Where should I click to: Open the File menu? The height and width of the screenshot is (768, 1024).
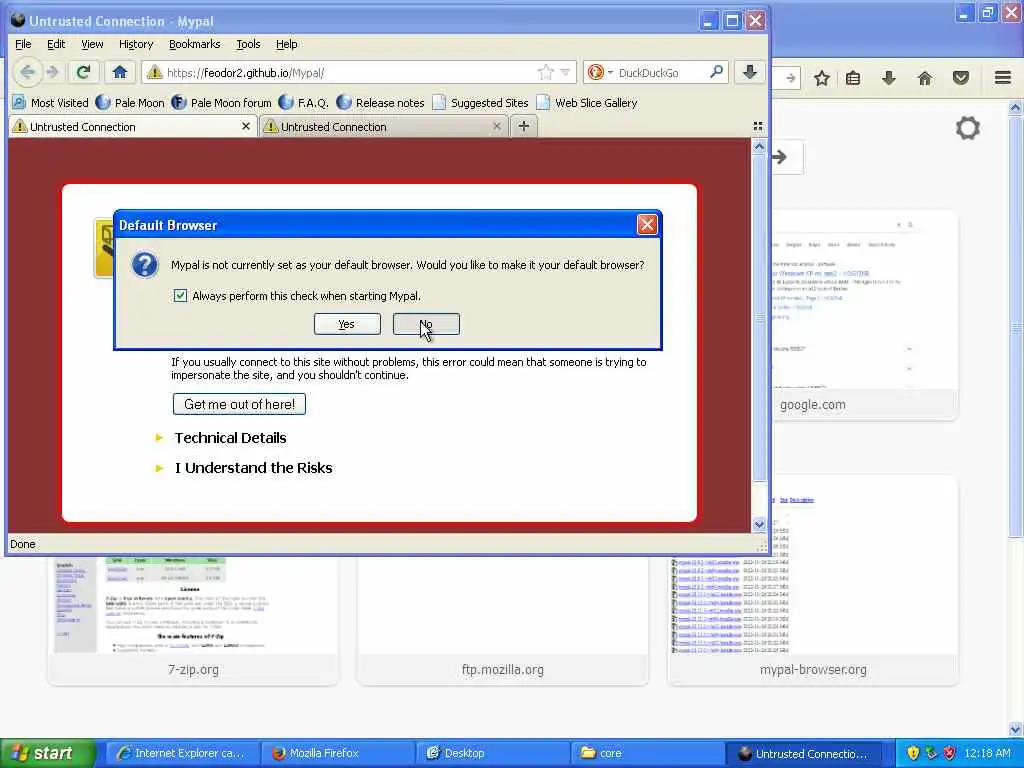point(24,44)
